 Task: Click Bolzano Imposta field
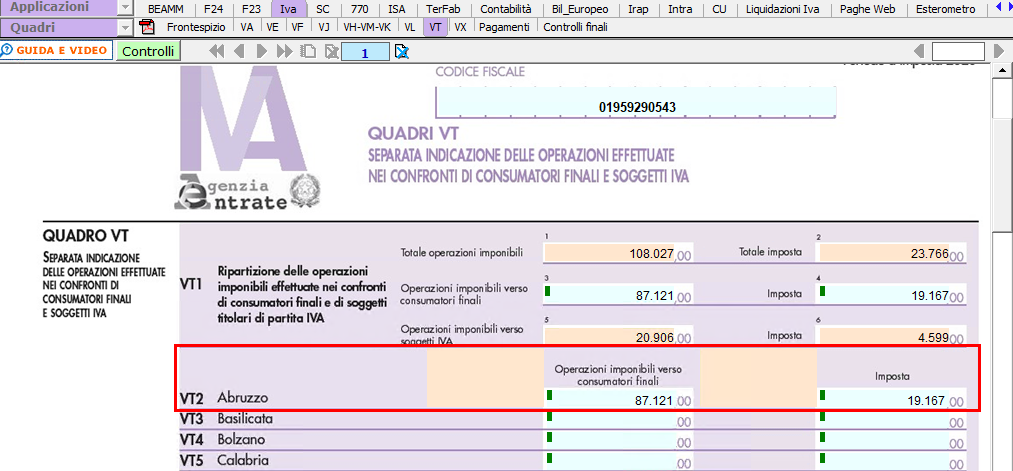pyautogui.click(x=884, y=441)
